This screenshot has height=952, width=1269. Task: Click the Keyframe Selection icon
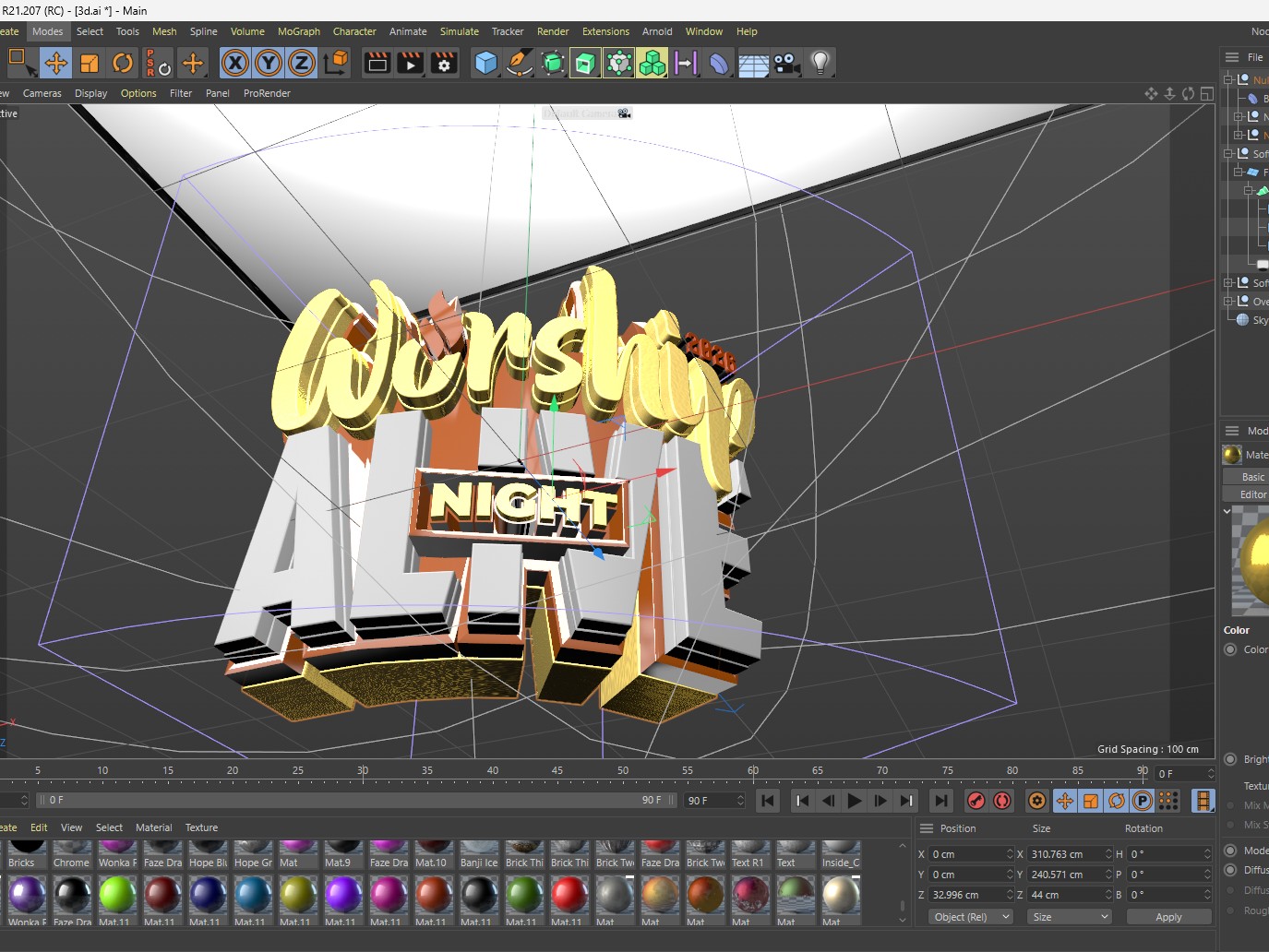tap(1037, 801)
